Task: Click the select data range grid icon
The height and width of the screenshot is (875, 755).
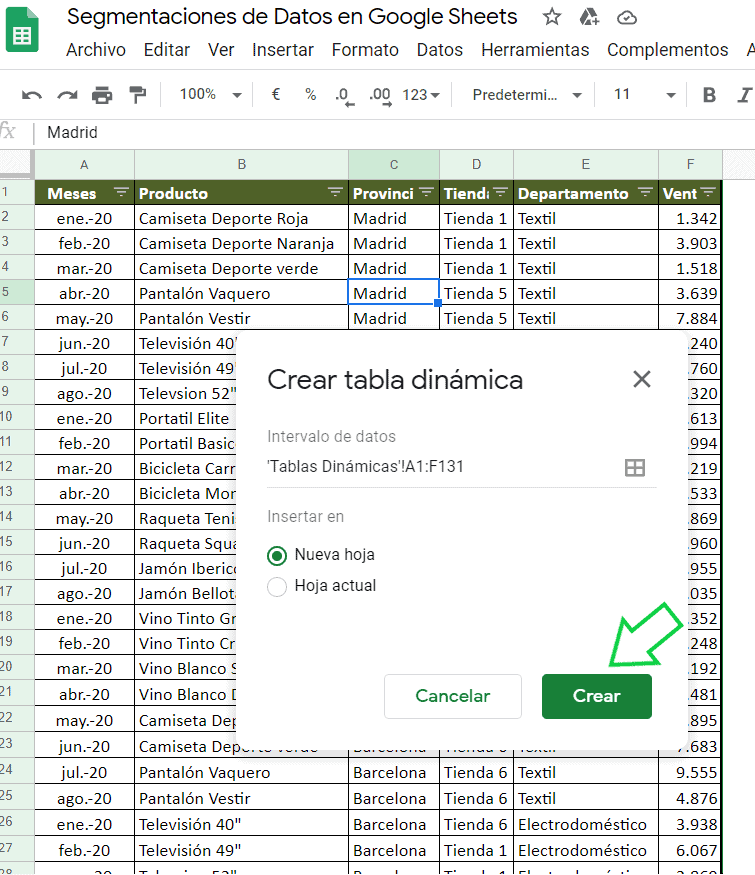Action: pyautogui.click(x=634, y=467)
